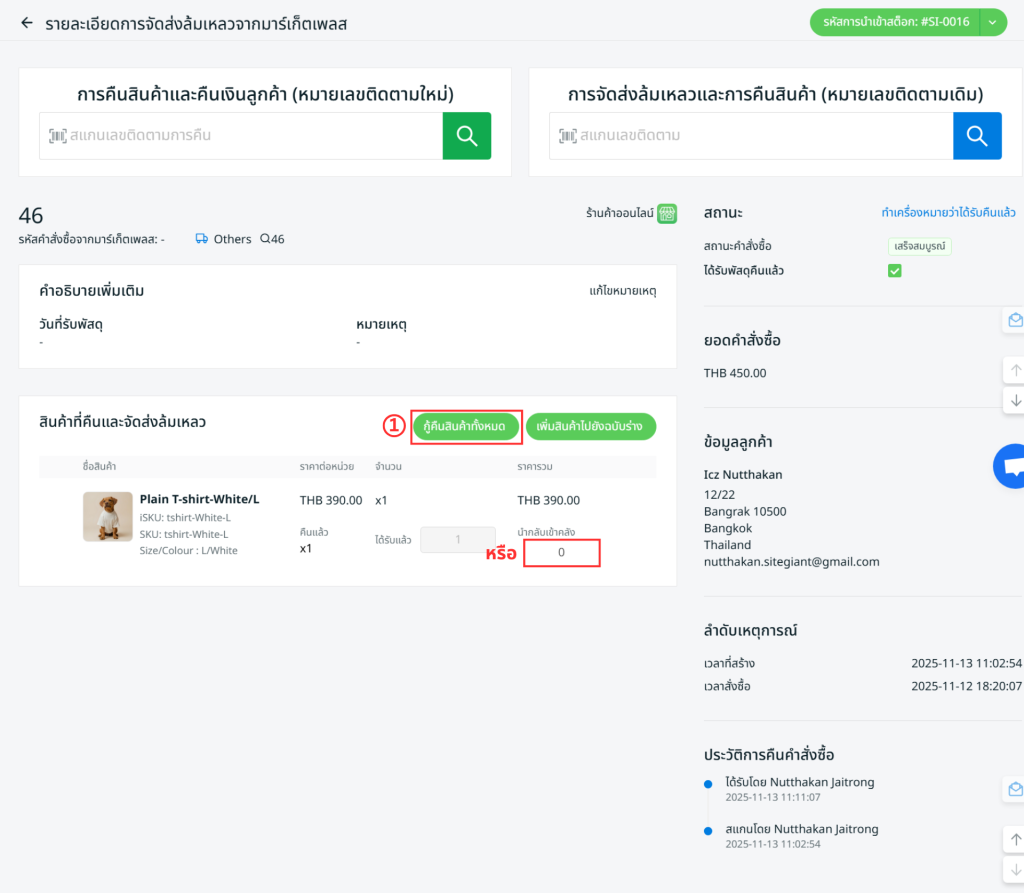The height and width of the screenshot is (893, 1024).
Task: Click blue search icon for original tracking
Action: coord(977,136)
